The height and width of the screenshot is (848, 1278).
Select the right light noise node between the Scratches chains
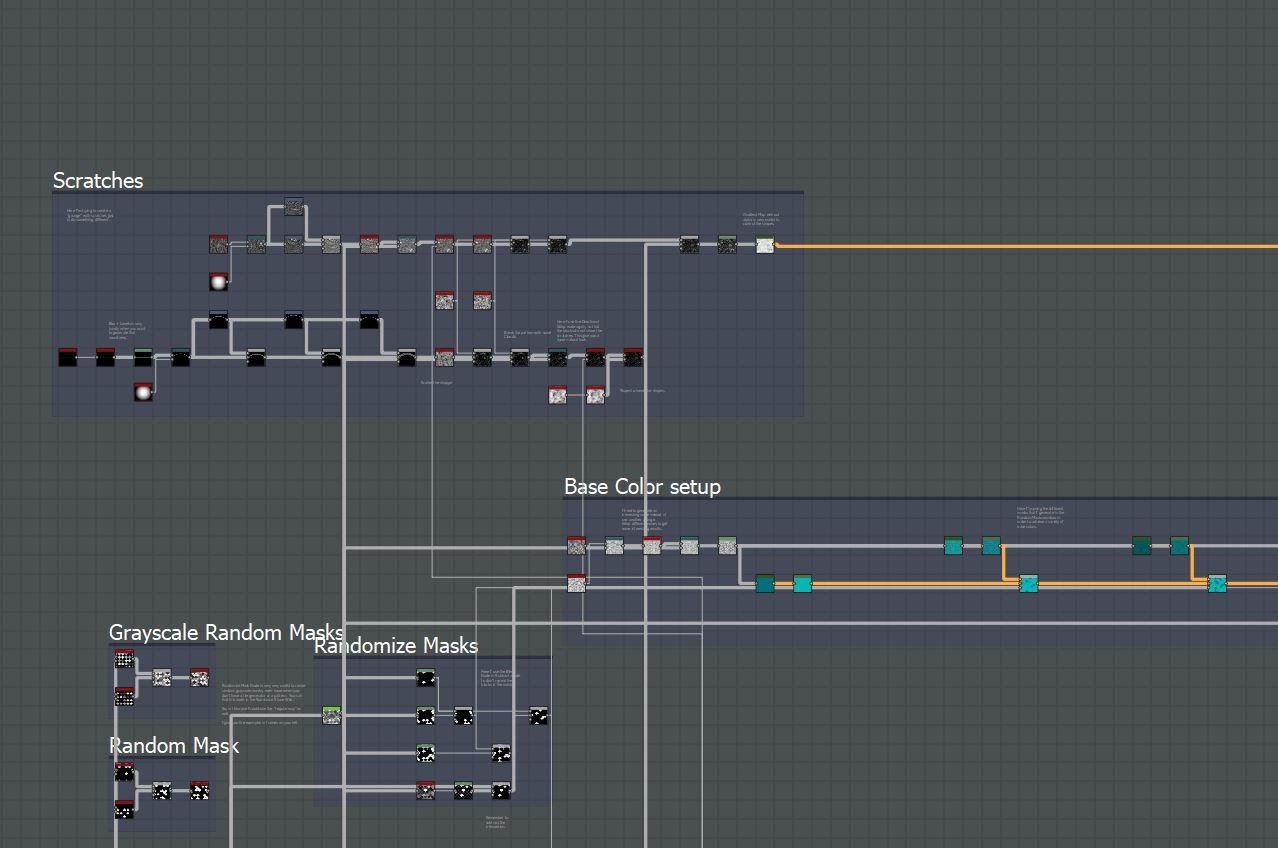[x=482, y=300]
